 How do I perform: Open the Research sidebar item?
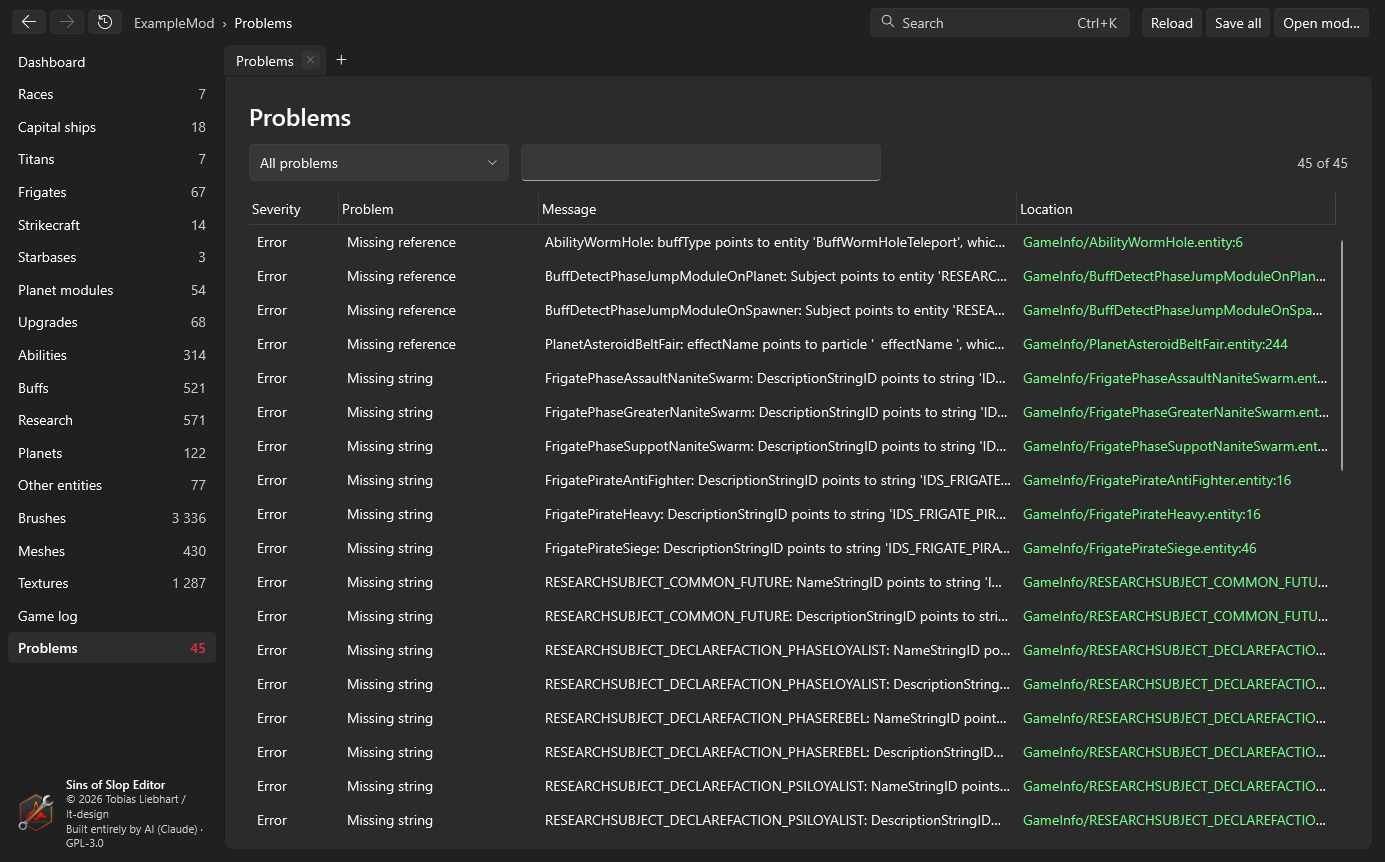click(112, 420)
